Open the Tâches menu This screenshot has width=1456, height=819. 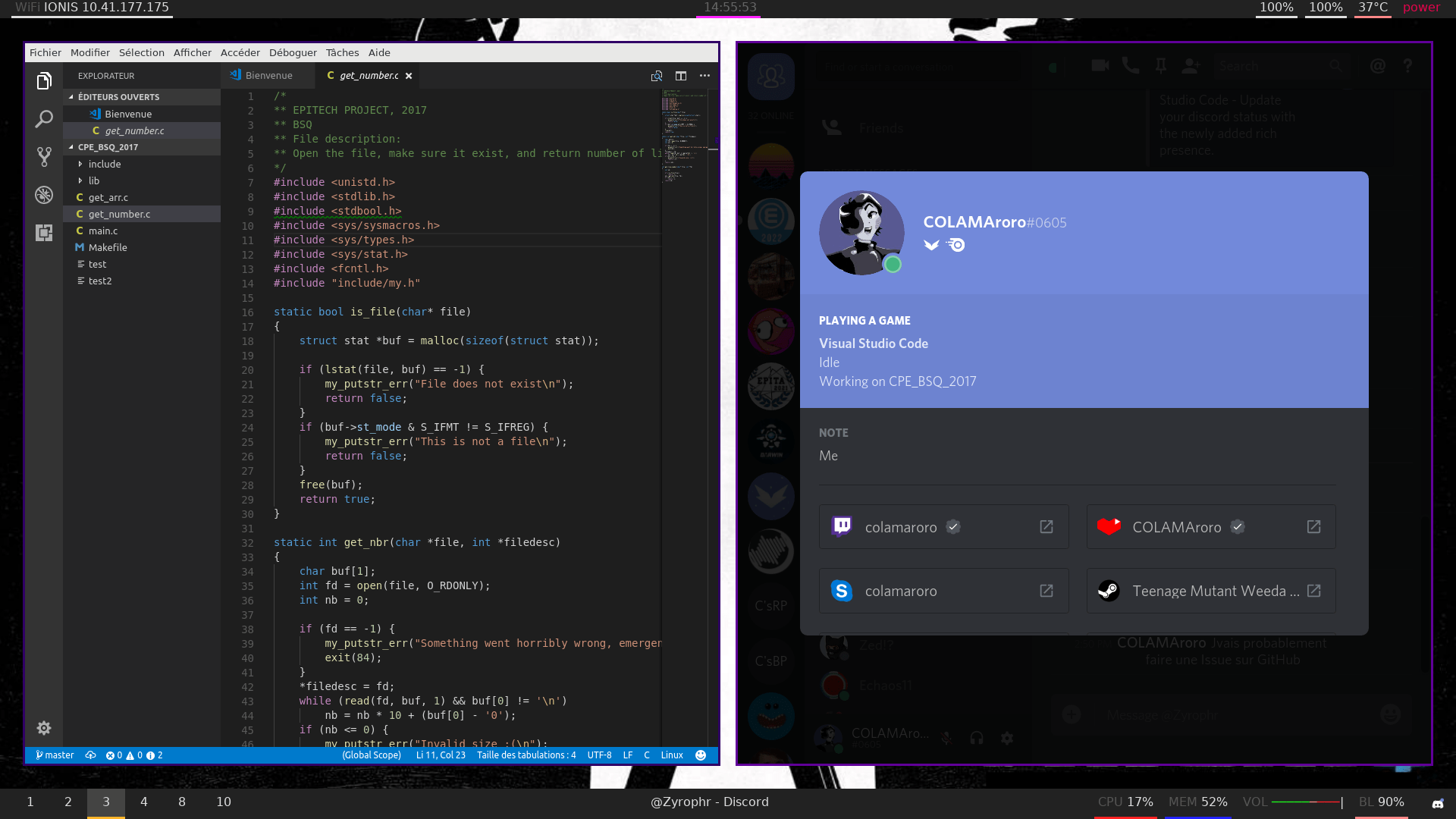[x=343, y=52]
